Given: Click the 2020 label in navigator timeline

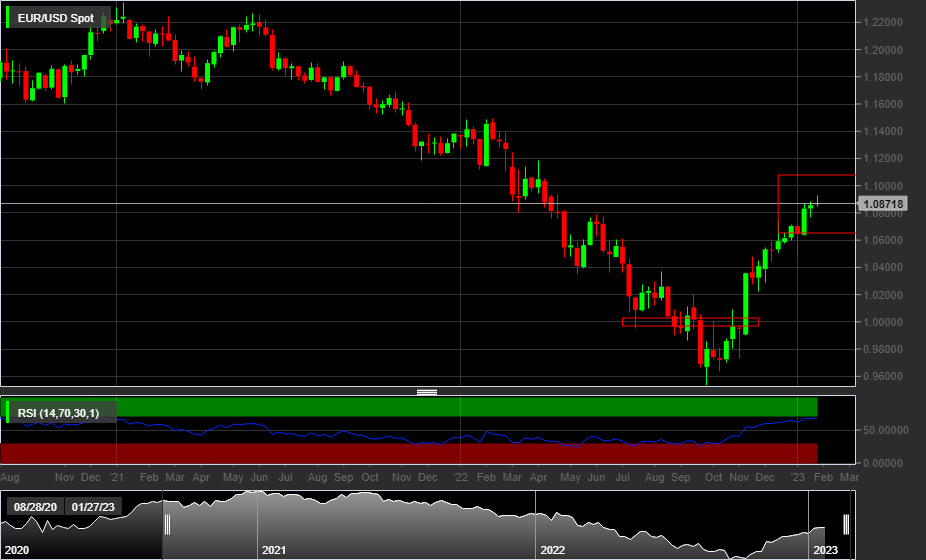Looking at the screenshot, I should coord(17,550).
